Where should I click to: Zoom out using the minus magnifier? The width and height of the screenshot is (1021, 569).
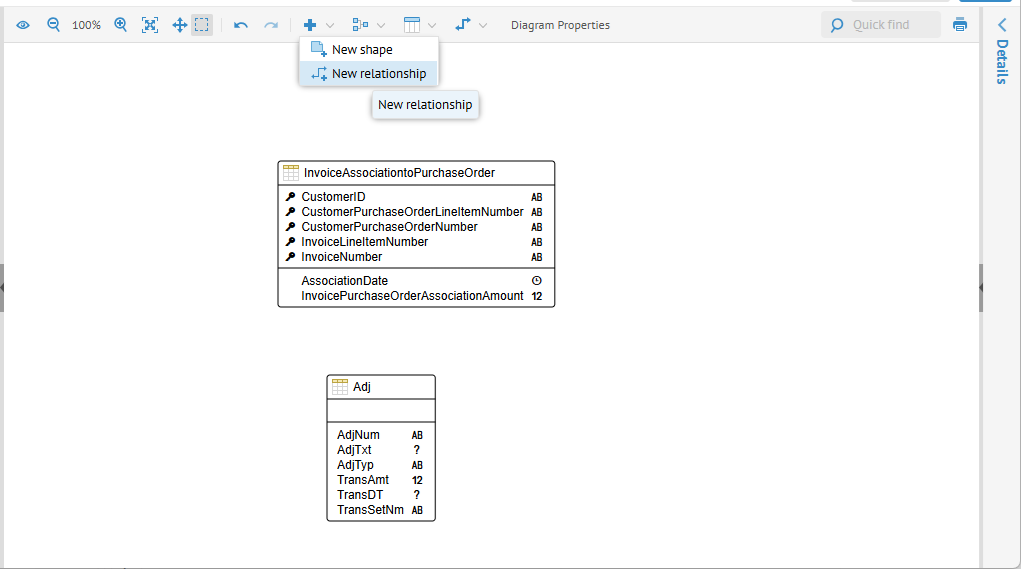click(x=54, y=25)
